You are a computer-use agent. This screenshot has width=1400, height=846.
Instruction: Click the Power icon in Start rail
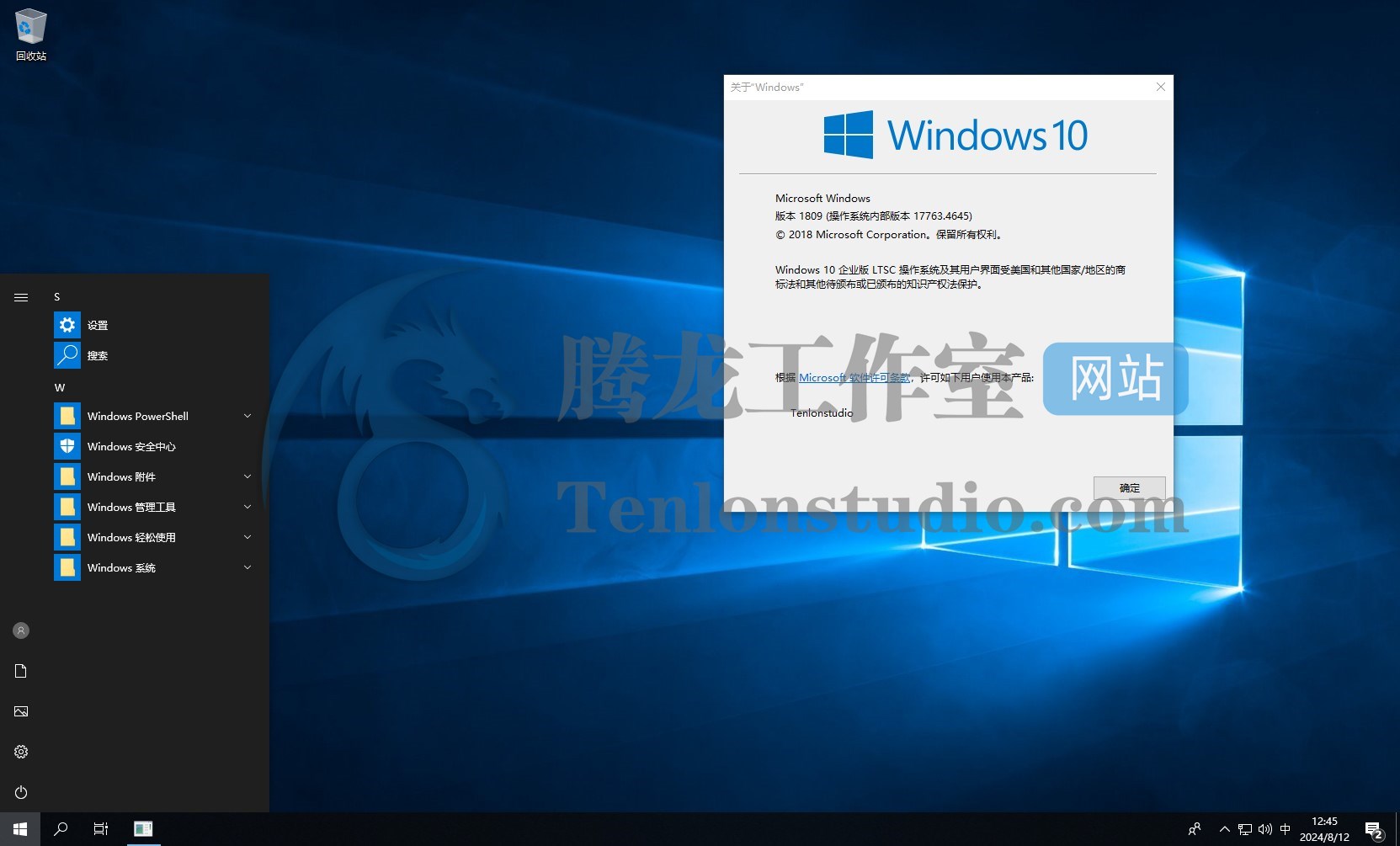(x=21, y=792)
